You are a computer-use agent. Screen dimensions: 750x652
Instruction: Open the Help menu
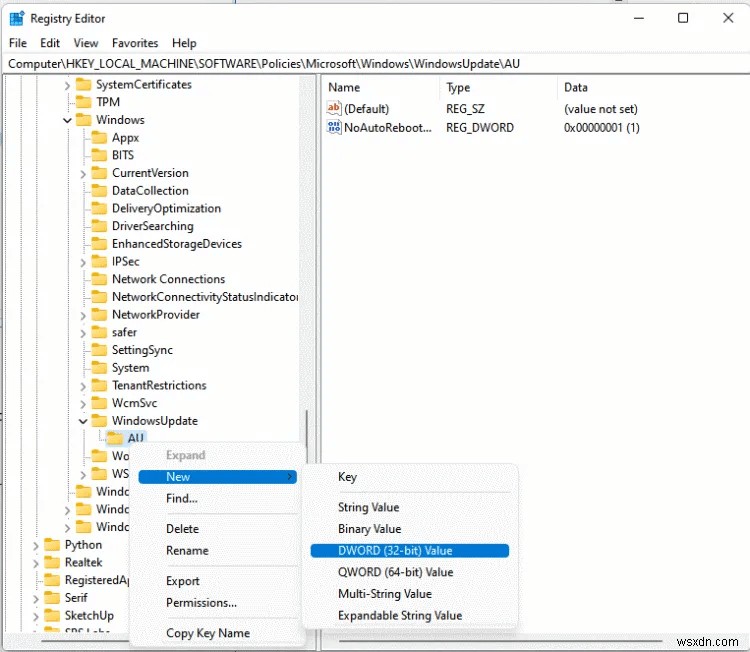pos(184,43)
